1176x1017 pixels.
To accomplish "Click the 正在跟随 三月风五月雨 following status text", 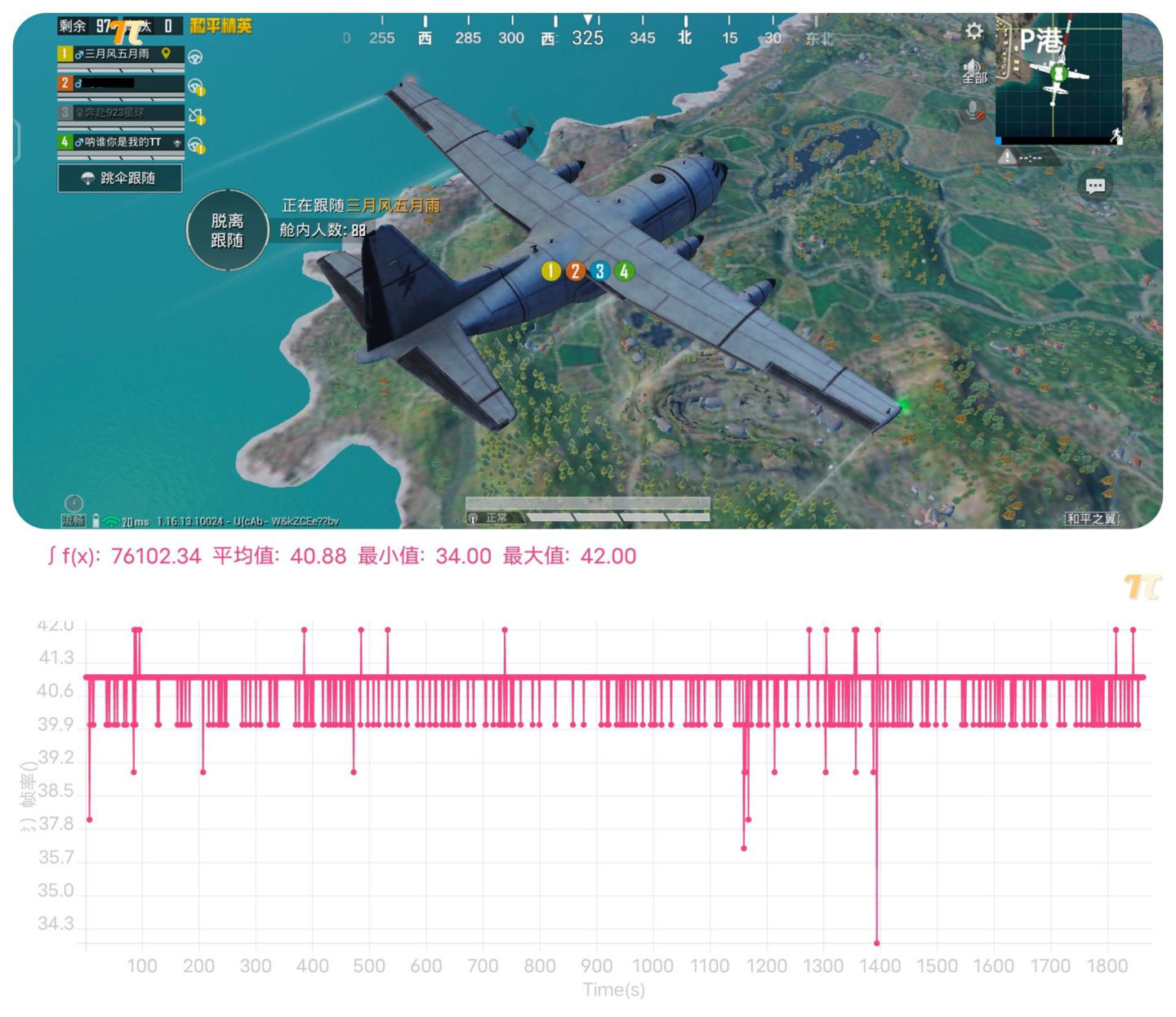I will (x=361, y=206).
